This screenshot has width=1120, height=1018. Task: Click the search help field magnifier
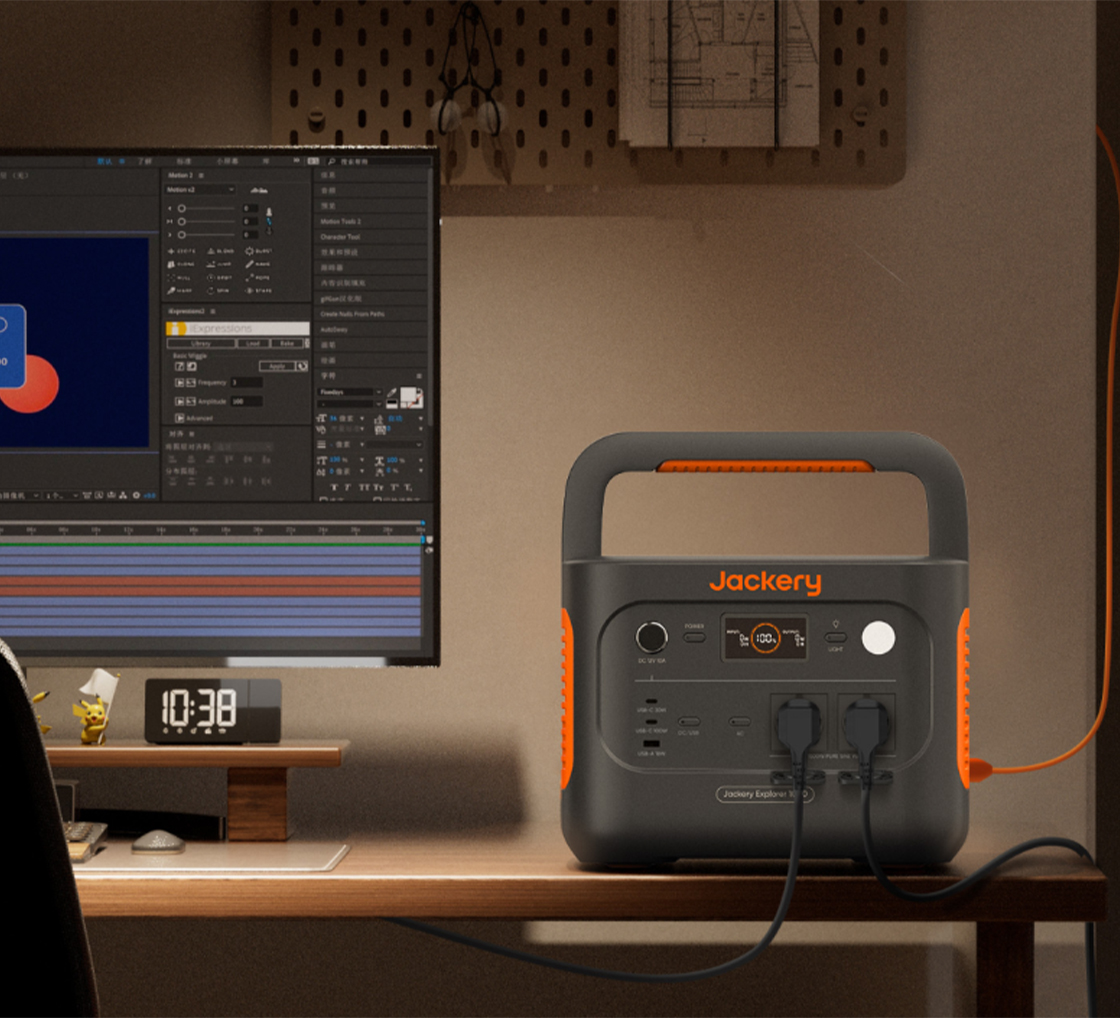(332, 161)
